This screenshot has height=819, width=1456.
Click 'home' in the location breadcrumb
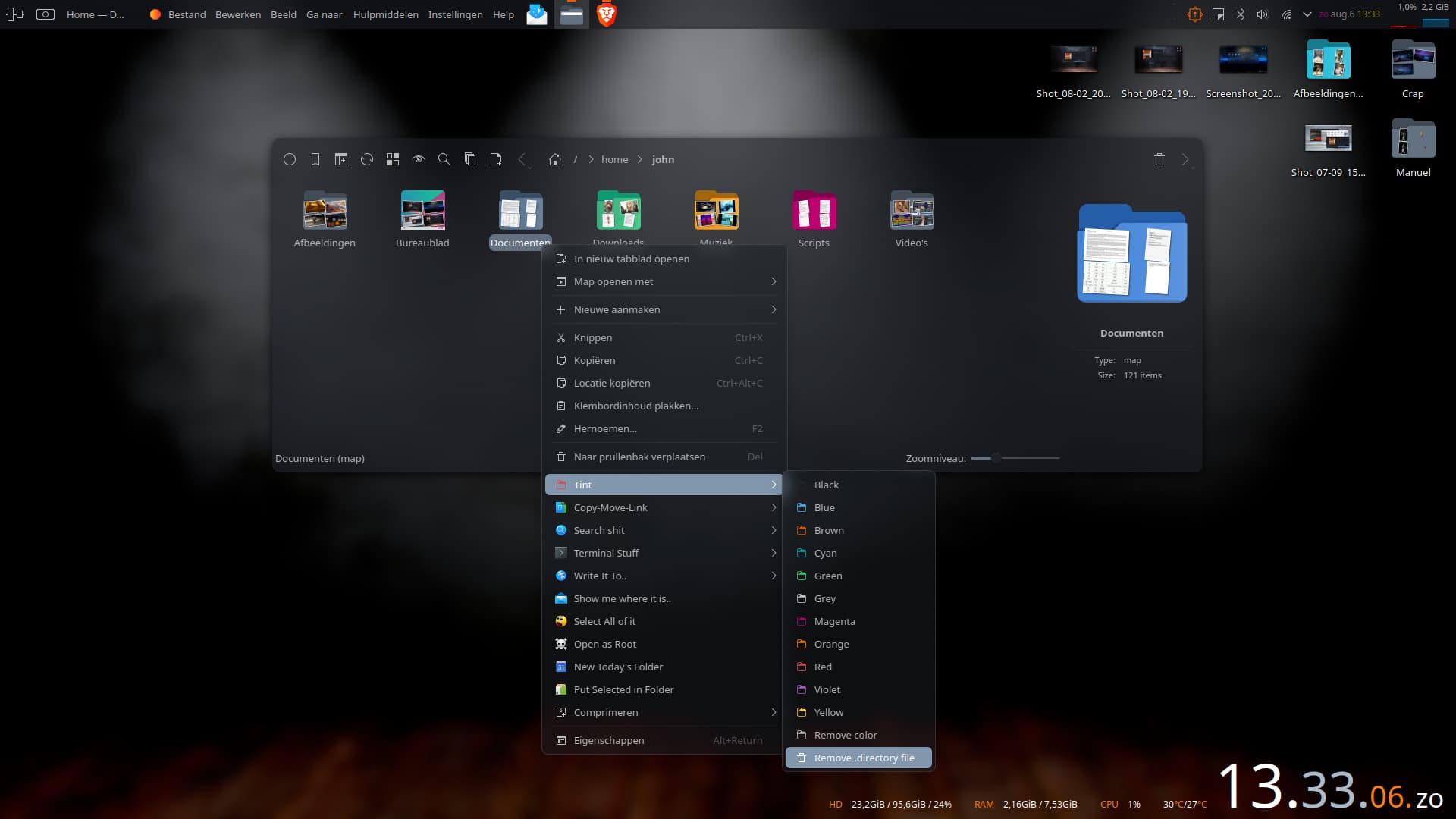click(x=615, y=159)
